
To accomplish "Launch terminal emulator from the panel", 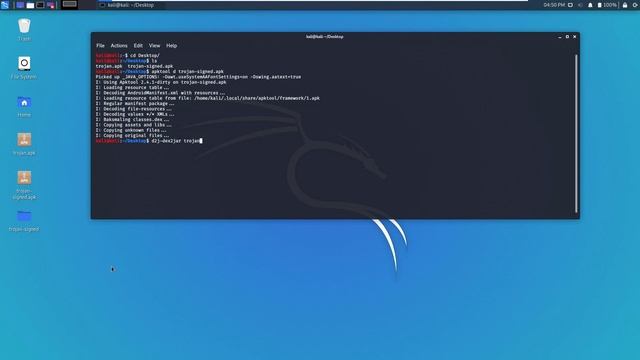I will point(40,5).
